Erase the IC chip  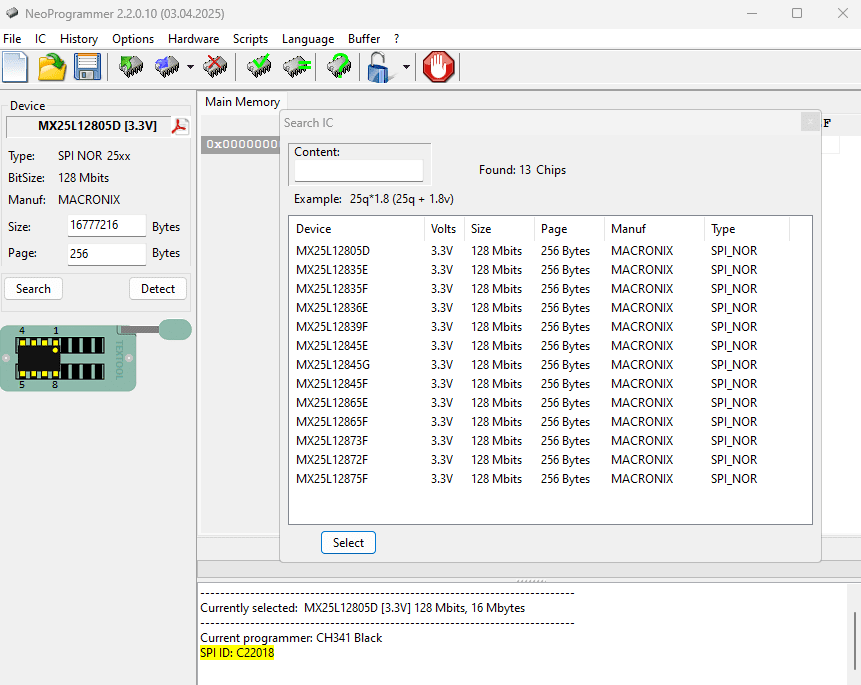[215, 66]
